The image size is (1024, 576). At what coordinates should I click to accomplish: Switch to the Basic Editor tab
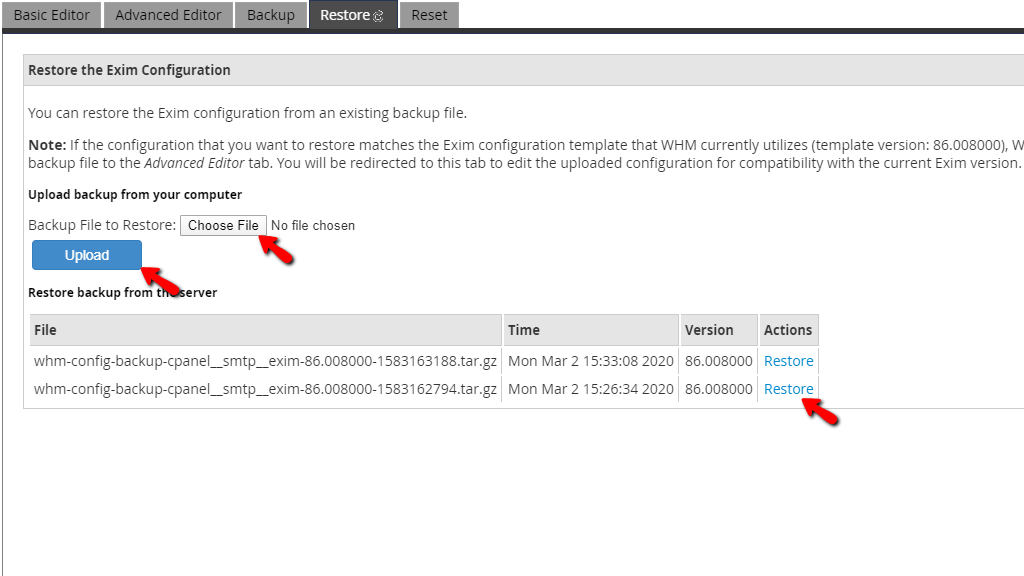52,15
